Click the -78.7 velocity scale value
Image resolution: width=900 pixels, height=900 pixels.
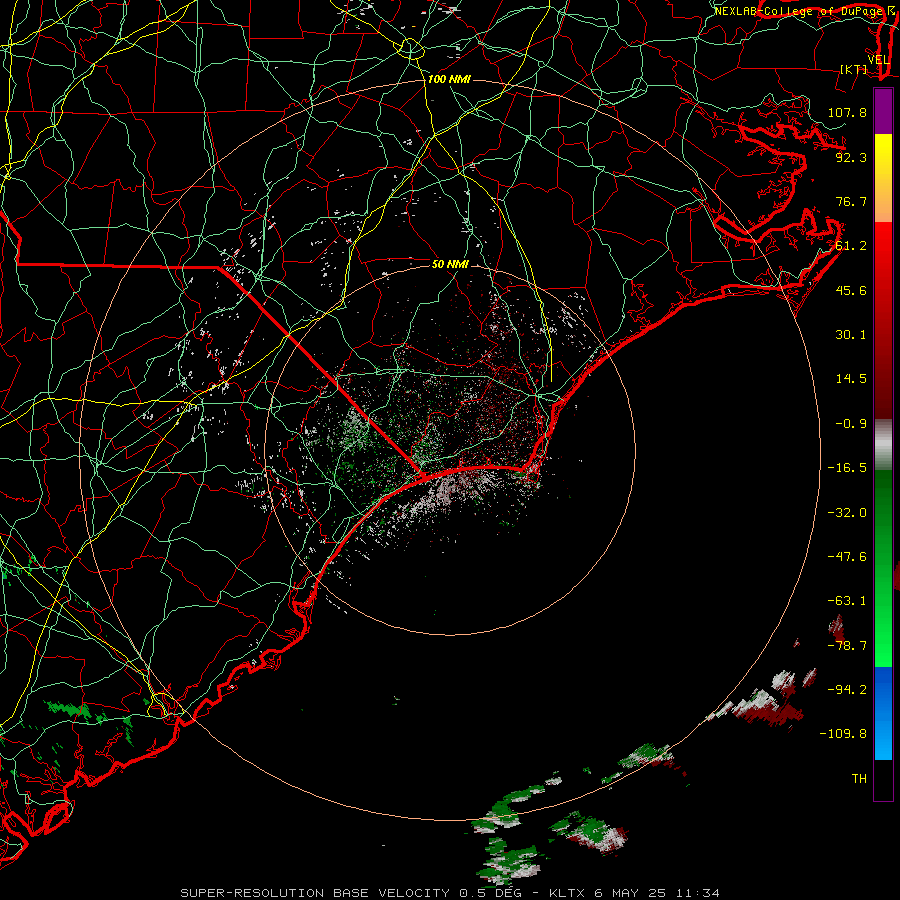click(847, 646)
